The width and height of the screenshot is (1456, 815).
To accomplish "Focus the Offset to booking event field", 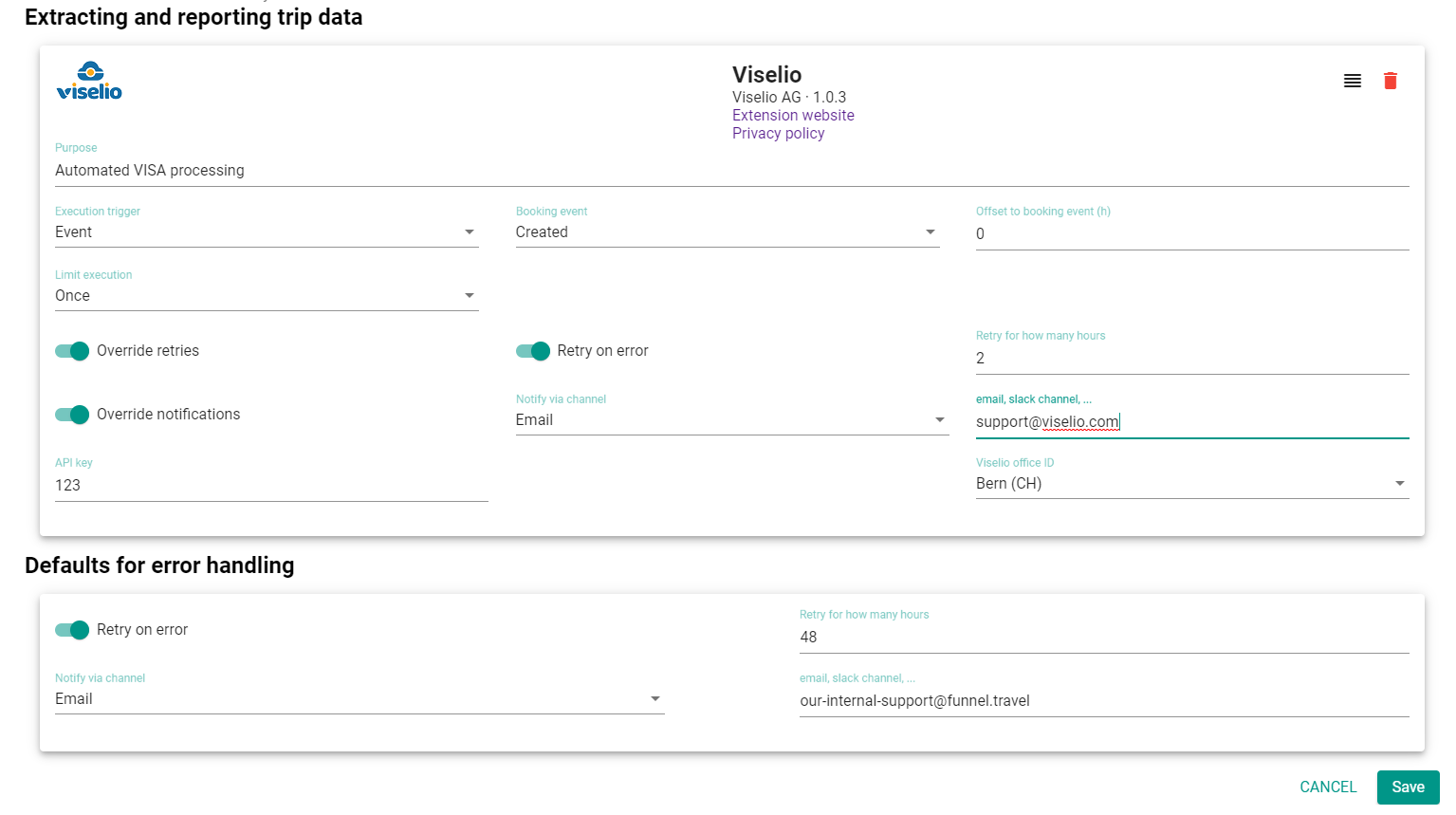I will click(1192, 234).
